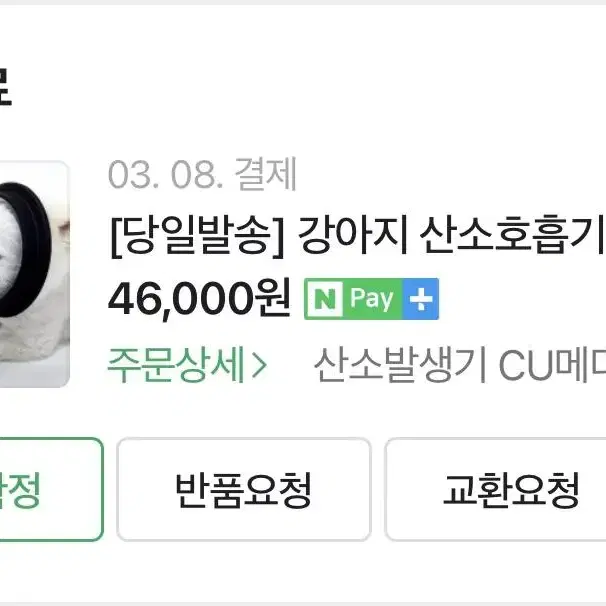Select the white Pay text on the green badge
The width and height of the screenshot is (606, 606).
point(371,298)
